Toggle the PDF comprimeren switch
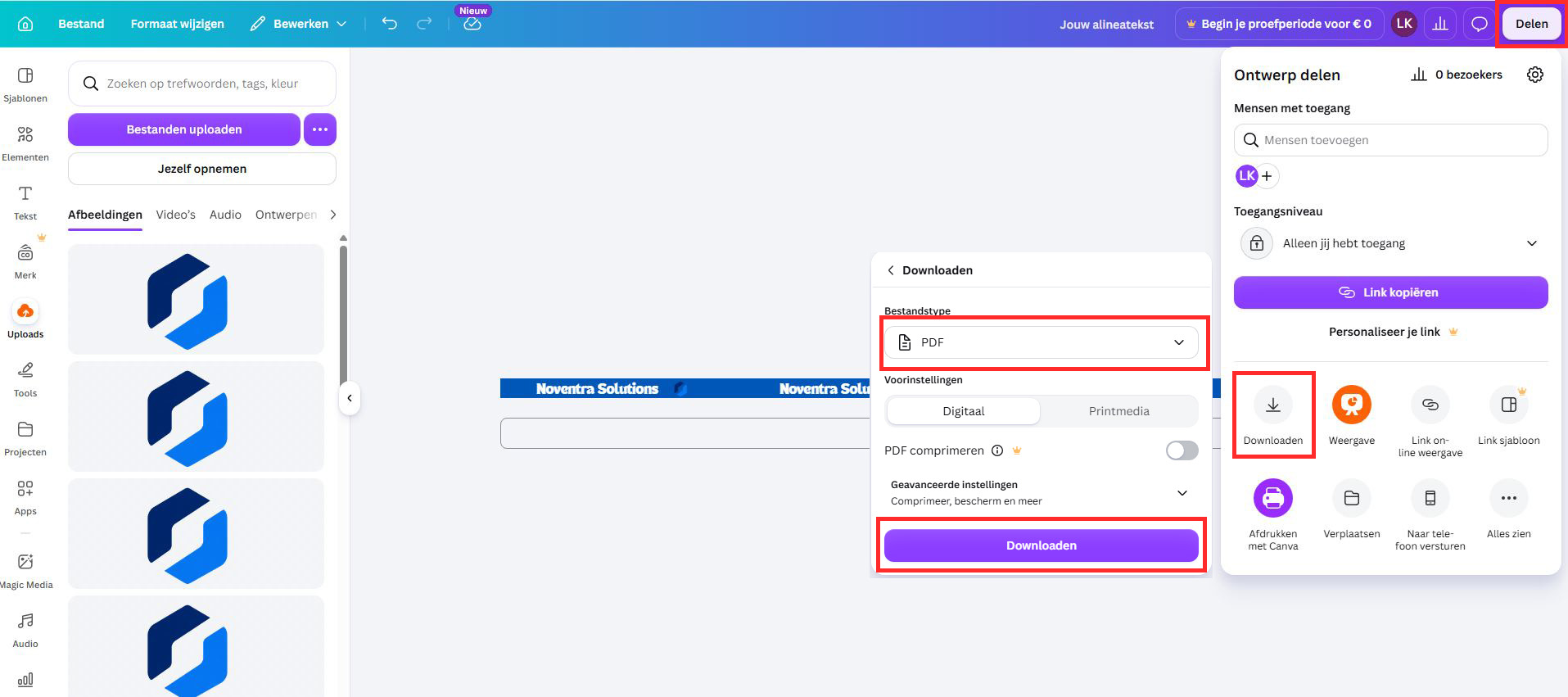The height and width of the screenshot is (697, 1568). 1182,450
